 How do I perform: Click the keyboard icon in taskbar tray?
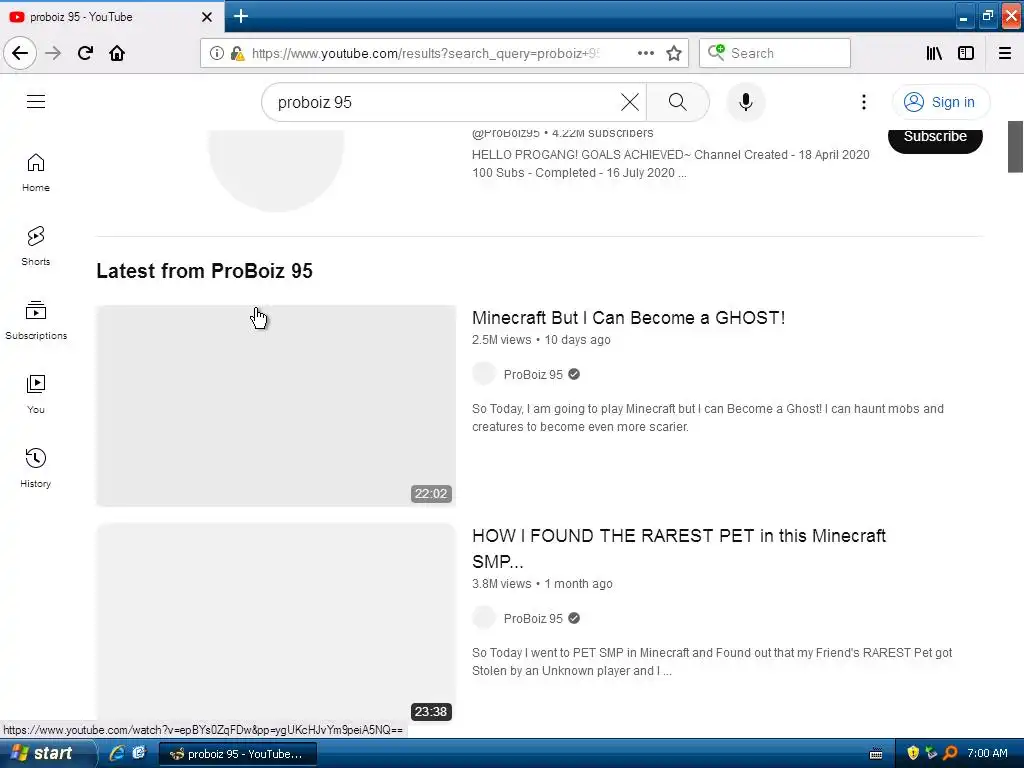pyautogui.click(x=876, y=754)
